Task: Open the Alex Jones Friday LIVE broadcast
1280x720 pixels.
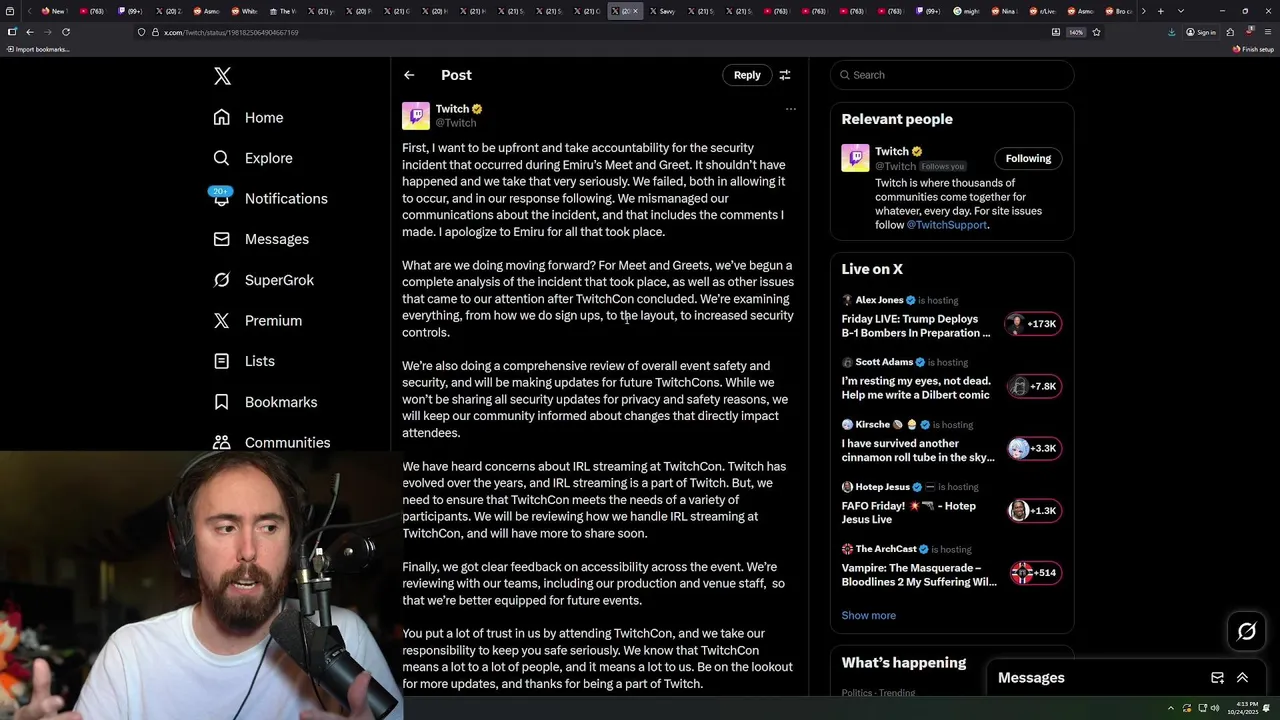Action: (x=916, y=326)
